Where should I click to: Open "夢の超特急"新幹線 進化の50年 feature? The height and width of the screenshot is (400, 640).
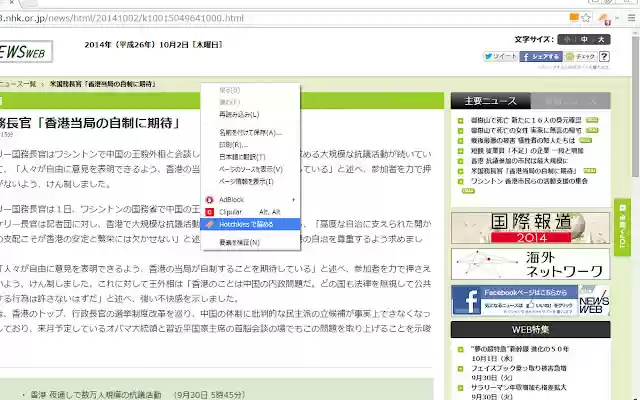520,349
